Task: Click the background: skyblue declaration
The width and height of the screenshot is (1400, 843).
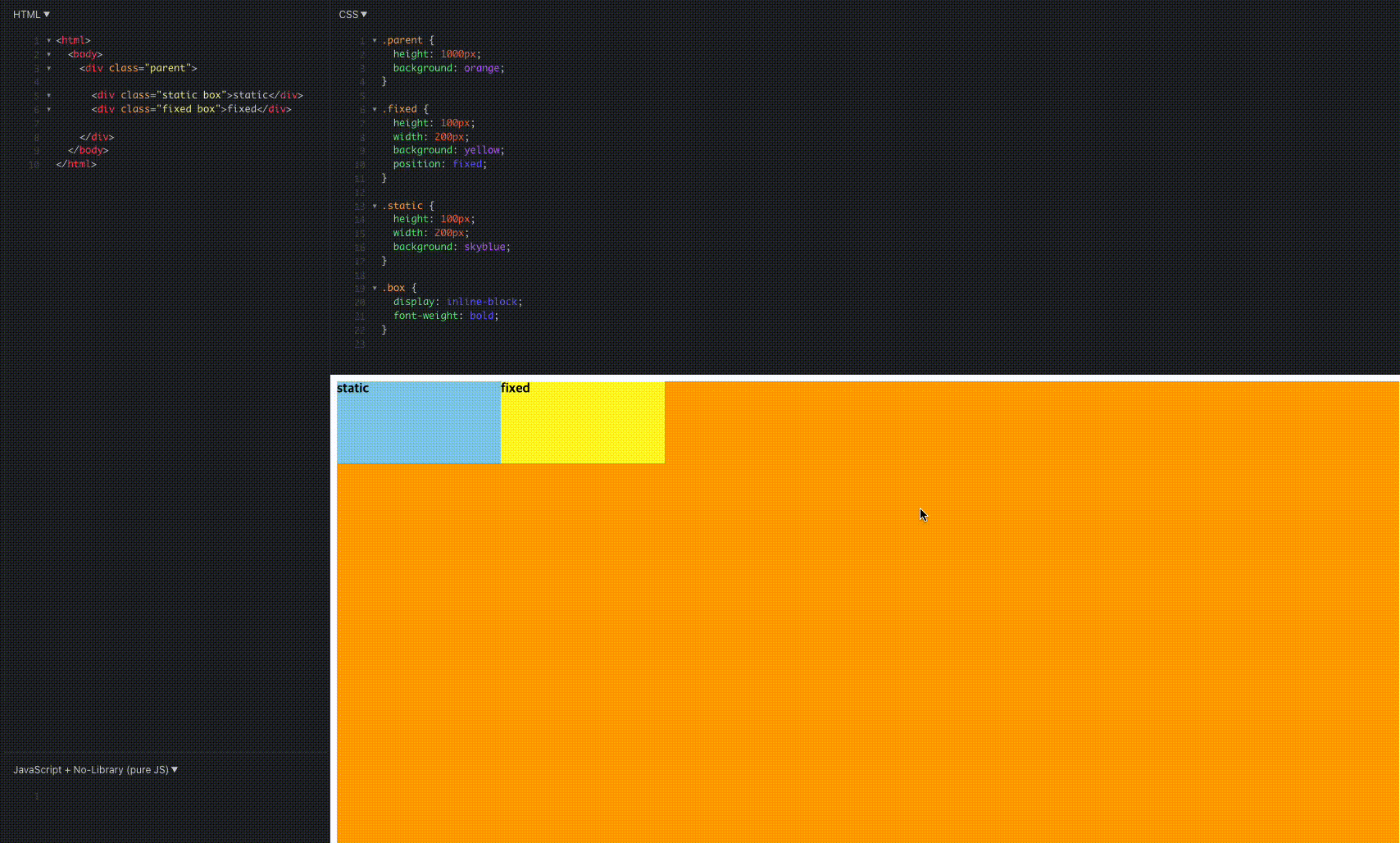Action: tap(452, 247)
